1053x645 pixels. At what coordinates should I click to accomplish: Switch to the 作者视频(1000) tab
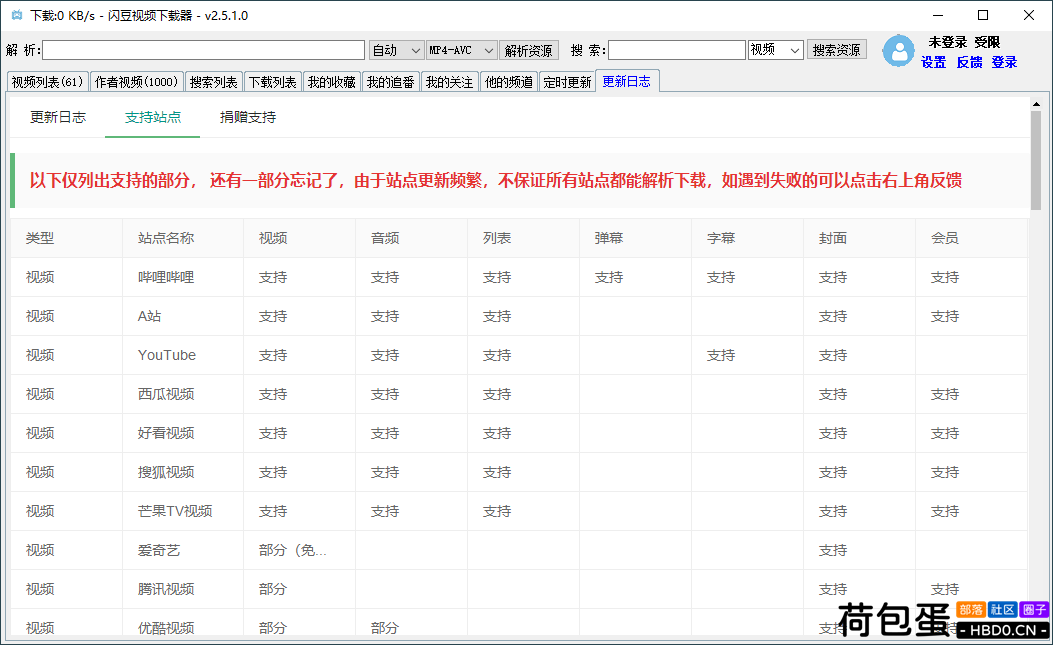click(x=136, y=82)
